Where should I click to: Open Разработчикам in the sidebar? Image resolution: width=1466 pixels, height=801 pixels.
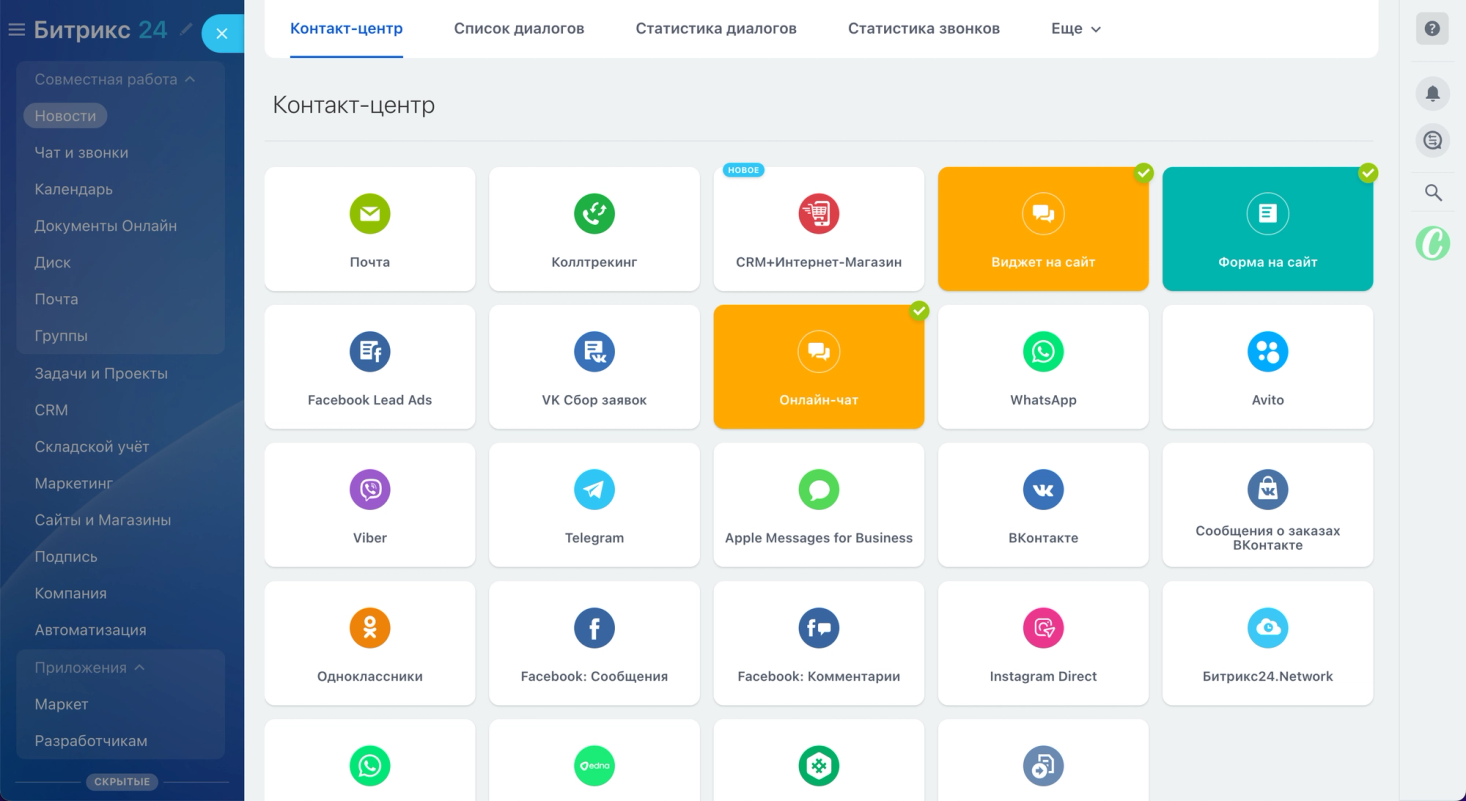point(91,741)
